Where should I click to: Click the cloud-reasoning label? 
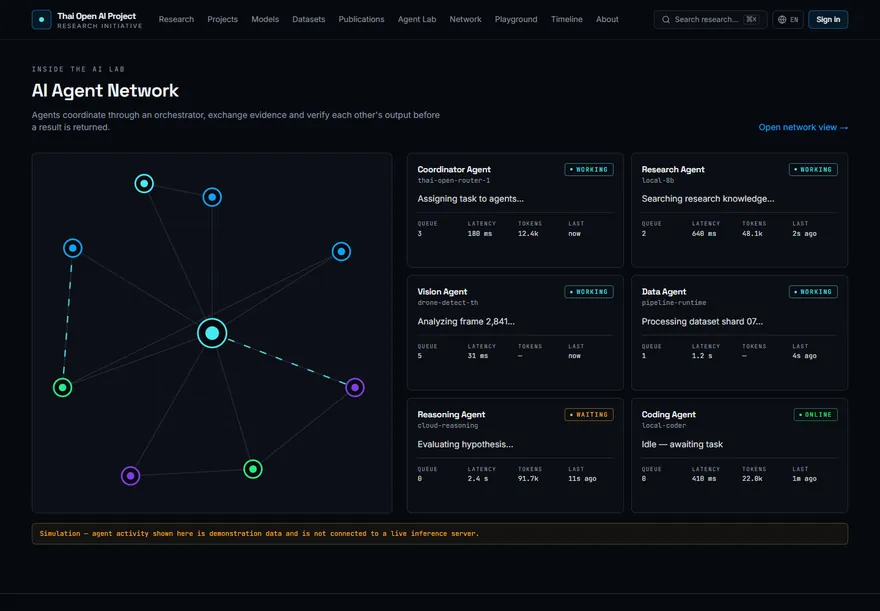[x=448, y=426]
